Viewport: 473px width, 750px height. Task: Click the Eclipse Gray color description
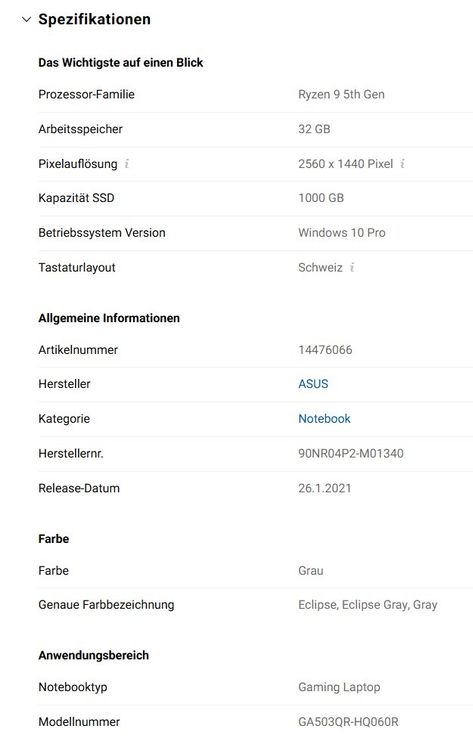(368, 605)
